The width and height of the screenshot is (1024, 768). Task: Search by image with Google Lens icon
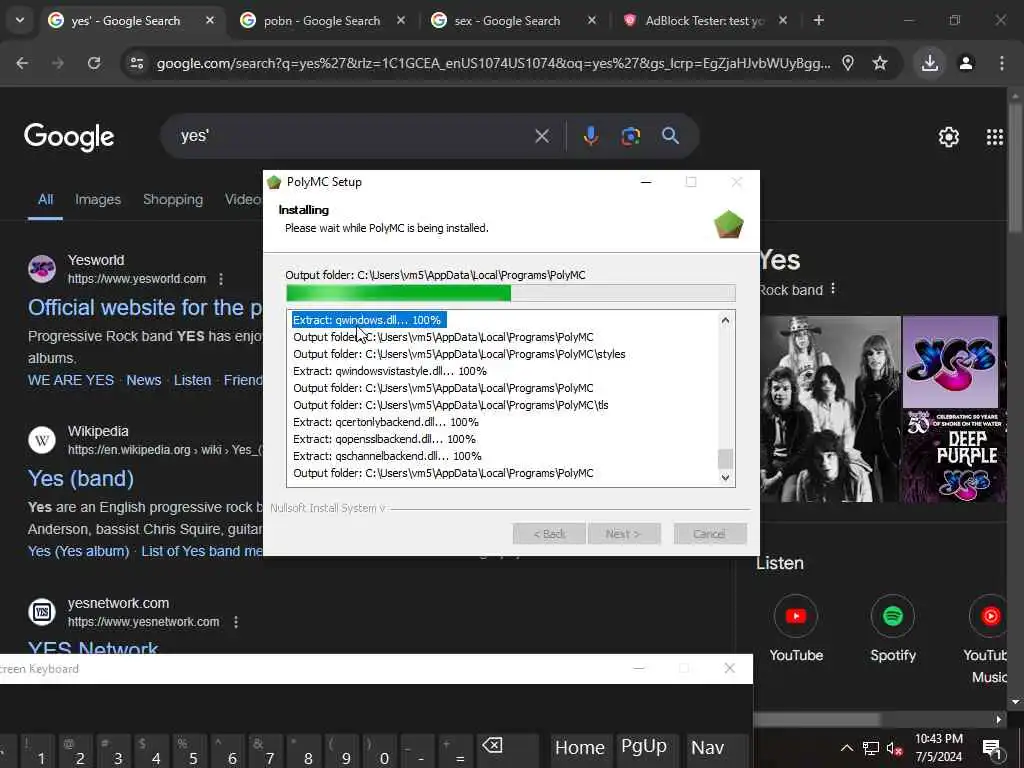[x=630, y=136]
